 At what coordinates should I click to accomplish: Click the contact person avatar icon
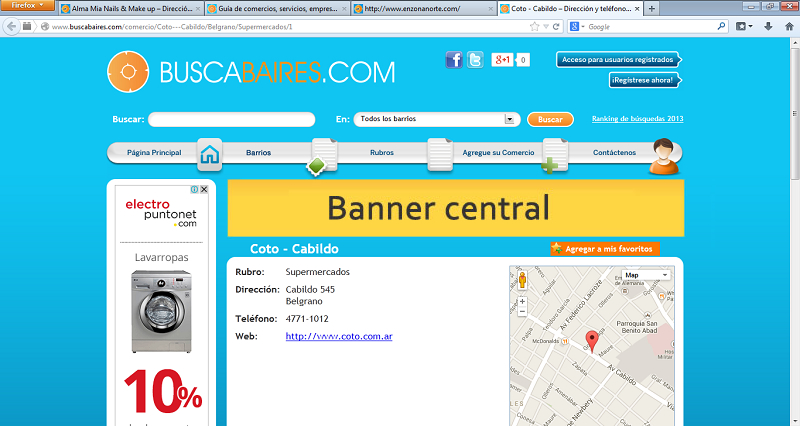(664, 157)
